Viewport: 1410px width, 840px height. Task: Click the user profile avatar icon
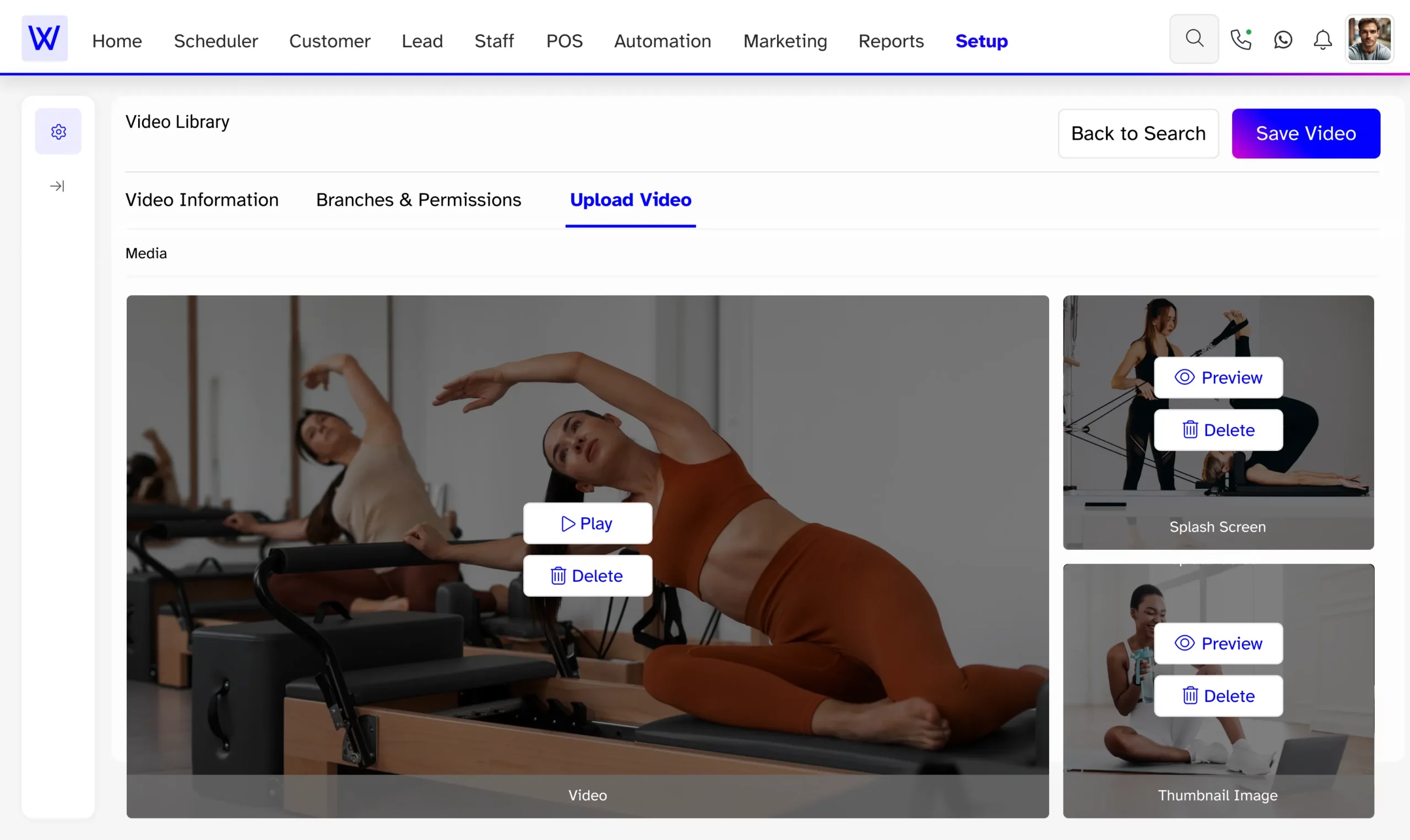point(1371,40)
